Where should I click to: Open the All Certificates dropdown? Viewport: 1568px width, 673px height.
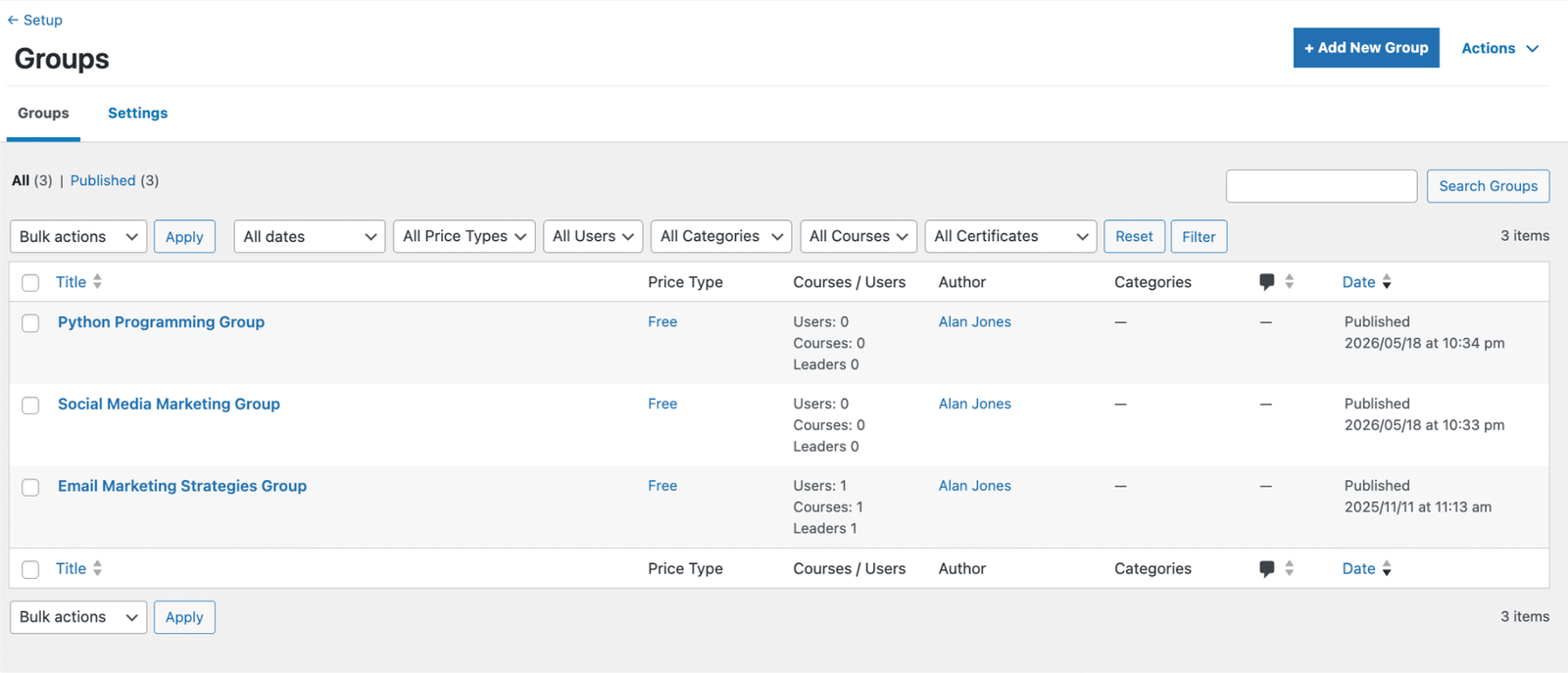(1010, 237)
